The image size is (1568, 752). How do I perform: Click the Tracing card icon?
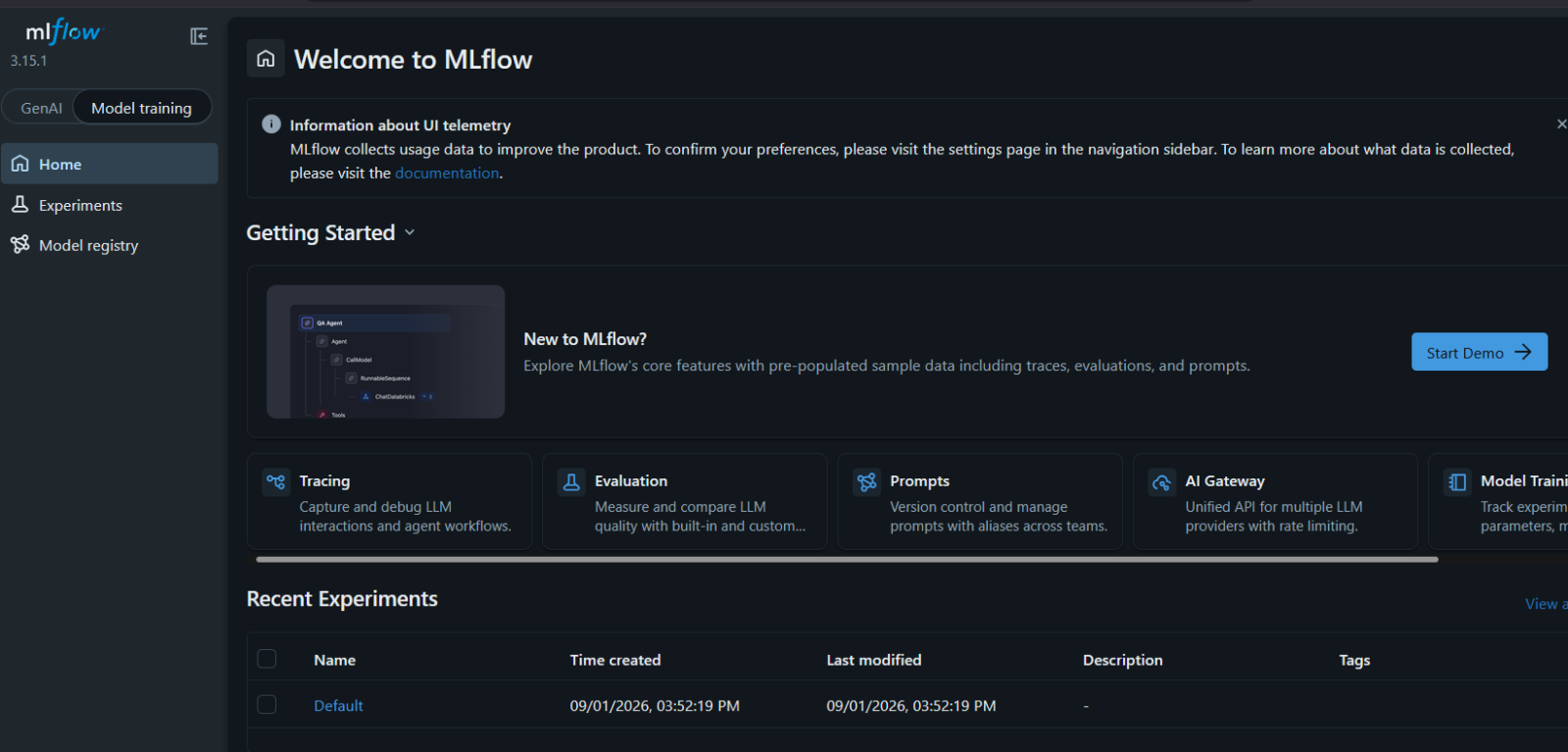(276, 481)
